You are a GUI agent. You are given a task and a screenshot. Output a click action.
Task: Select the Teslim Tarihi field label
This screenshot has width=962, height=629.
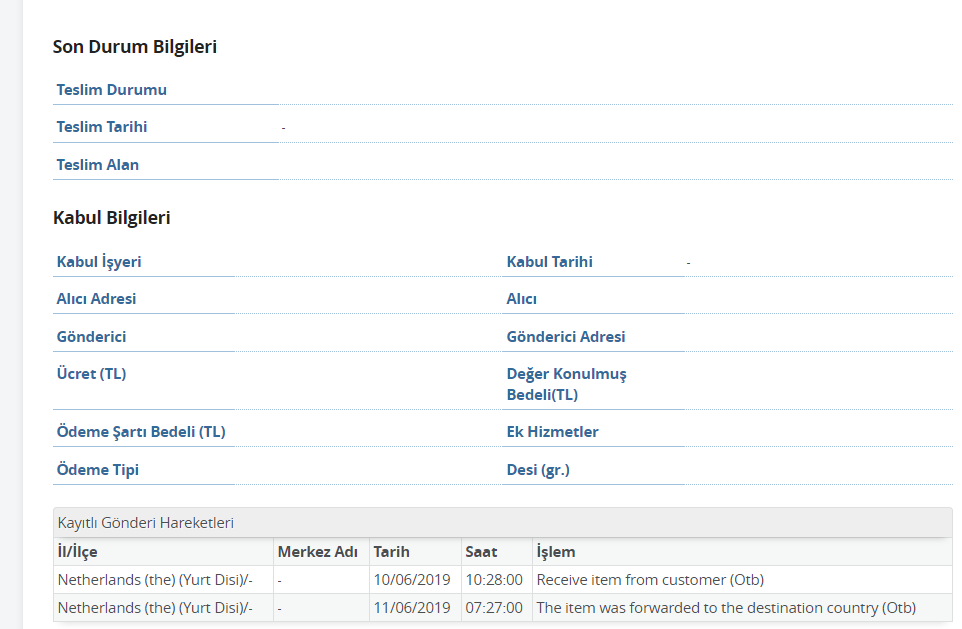tap(102, 127)
